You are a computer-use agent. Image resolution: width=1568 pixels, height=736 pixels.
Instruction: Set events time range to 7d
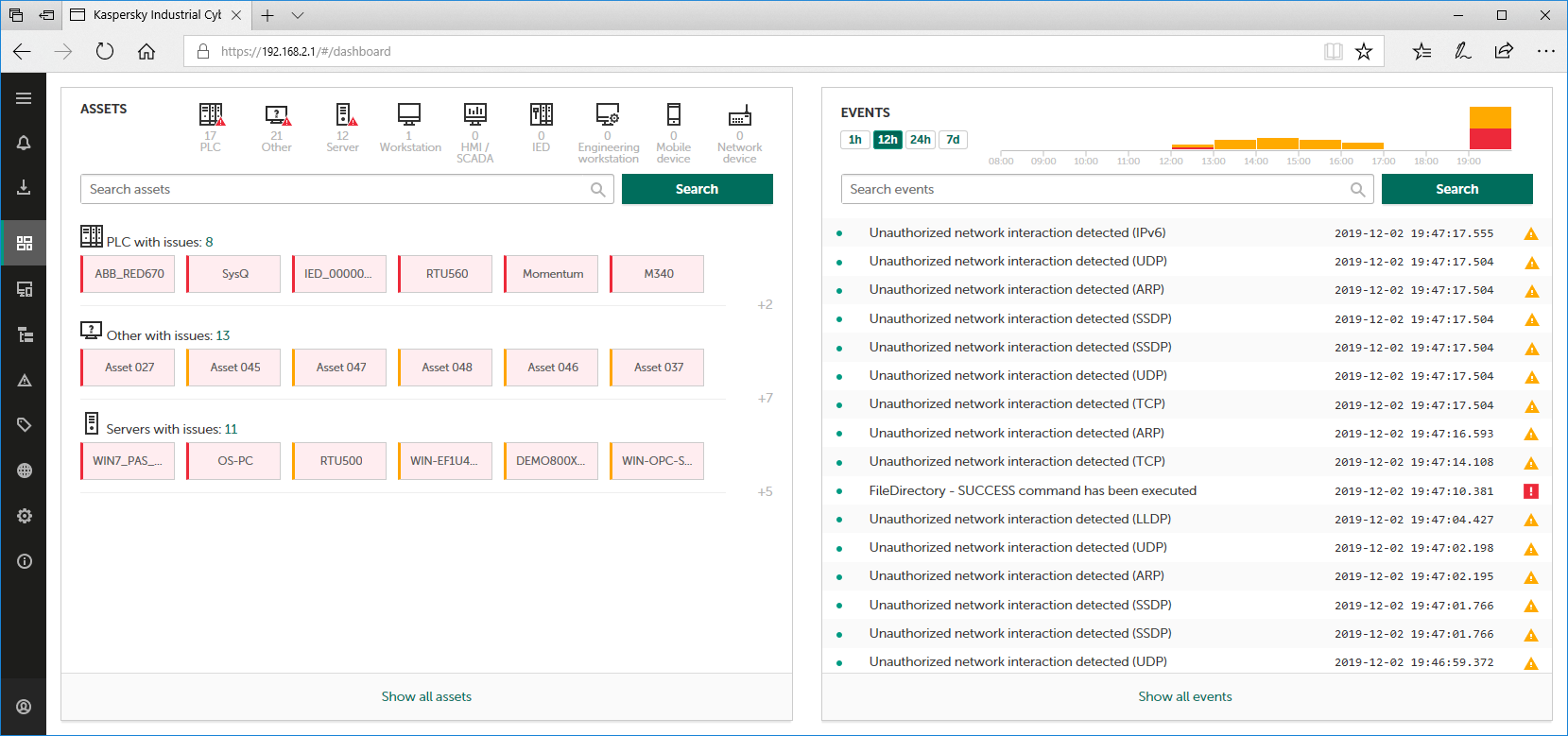point(953,140)
